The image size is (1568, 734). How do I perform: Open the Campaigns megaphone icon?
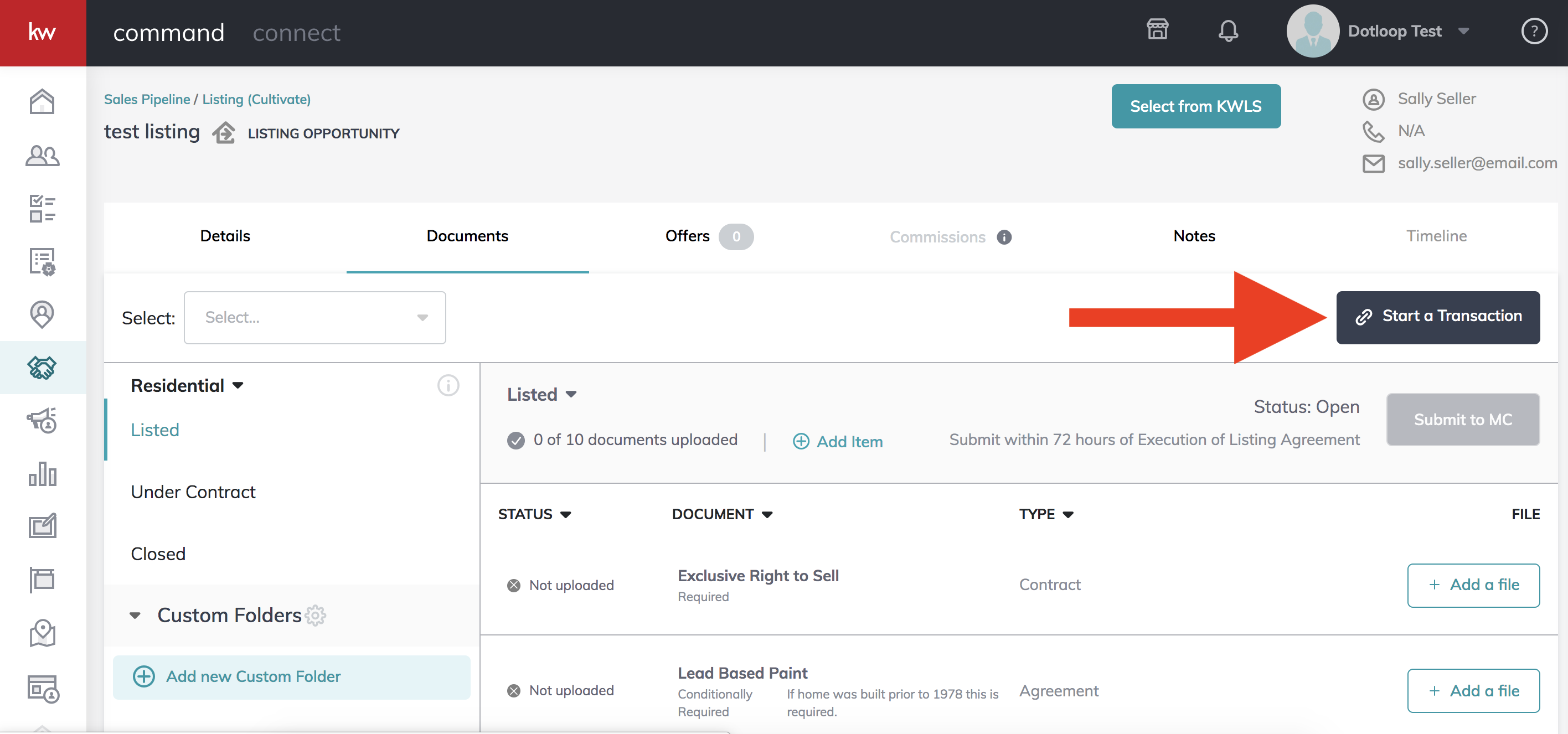coord(42,421)
